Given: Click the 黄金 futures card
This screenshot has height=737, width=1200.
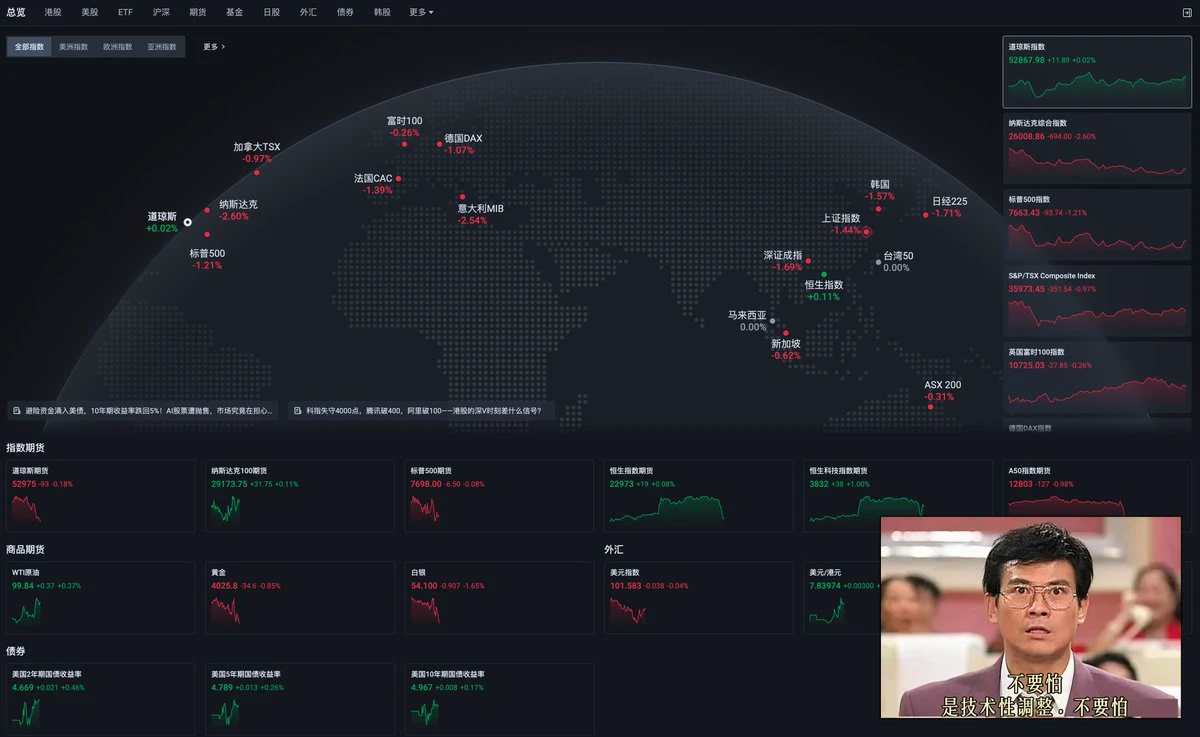Looking at the screenshot, I should tap(300, 597).
